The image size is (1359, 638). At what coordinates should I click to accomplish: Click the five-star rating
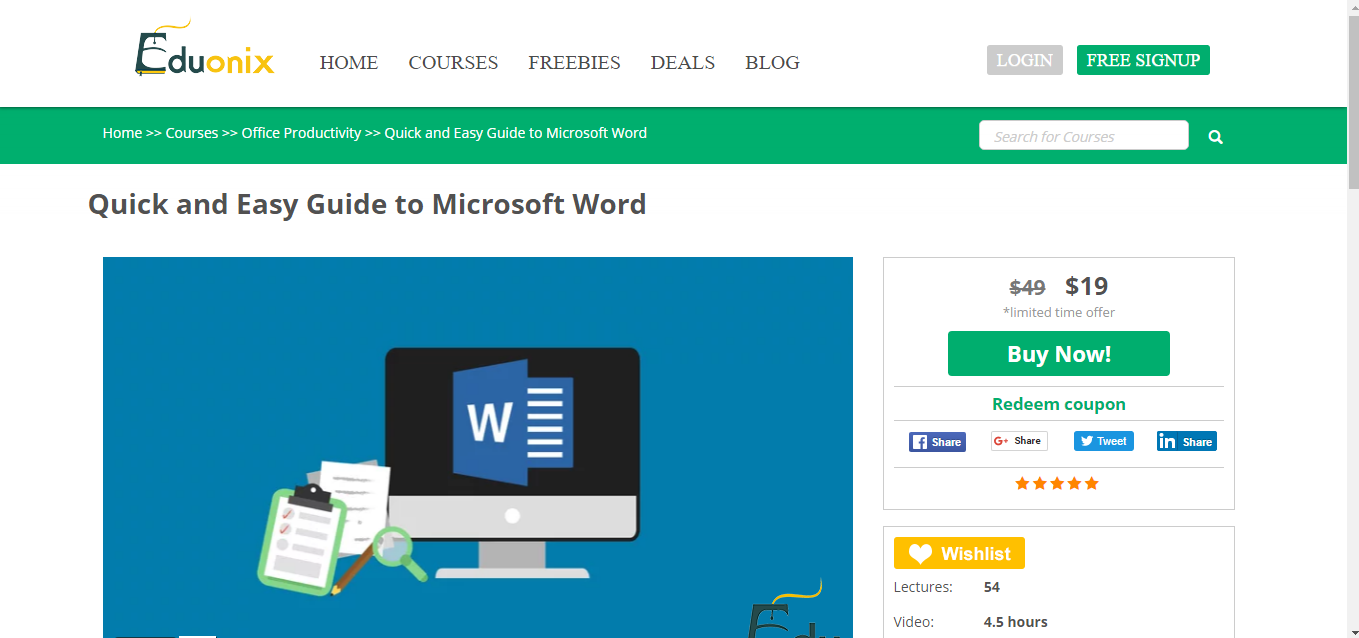click(x=1057, y=484)
